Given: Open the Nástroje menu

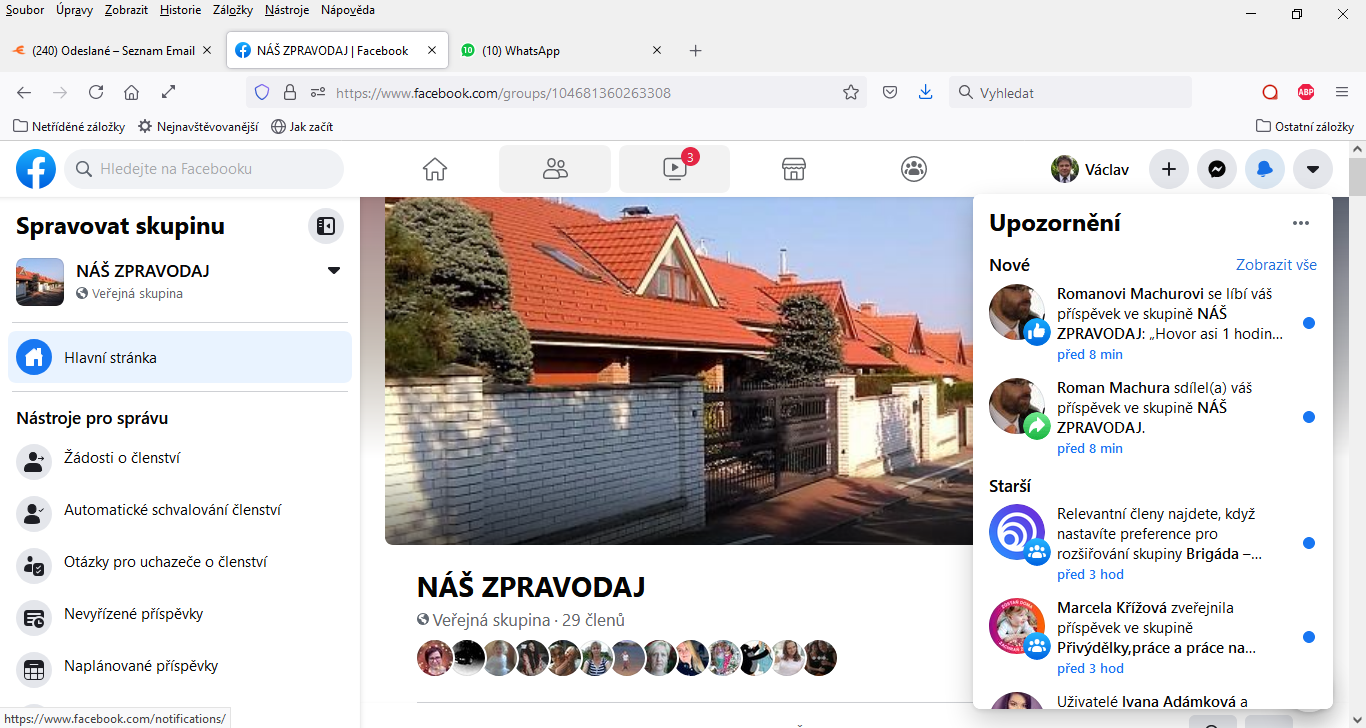Looking at the screenshot, I should pos(287,10).
